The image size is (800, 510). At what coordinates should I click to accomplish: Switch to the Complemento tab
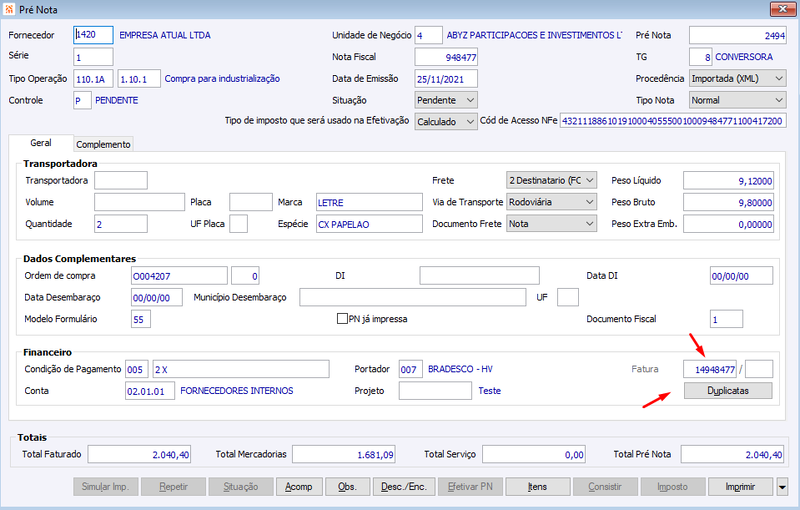(x=103, y=144)
